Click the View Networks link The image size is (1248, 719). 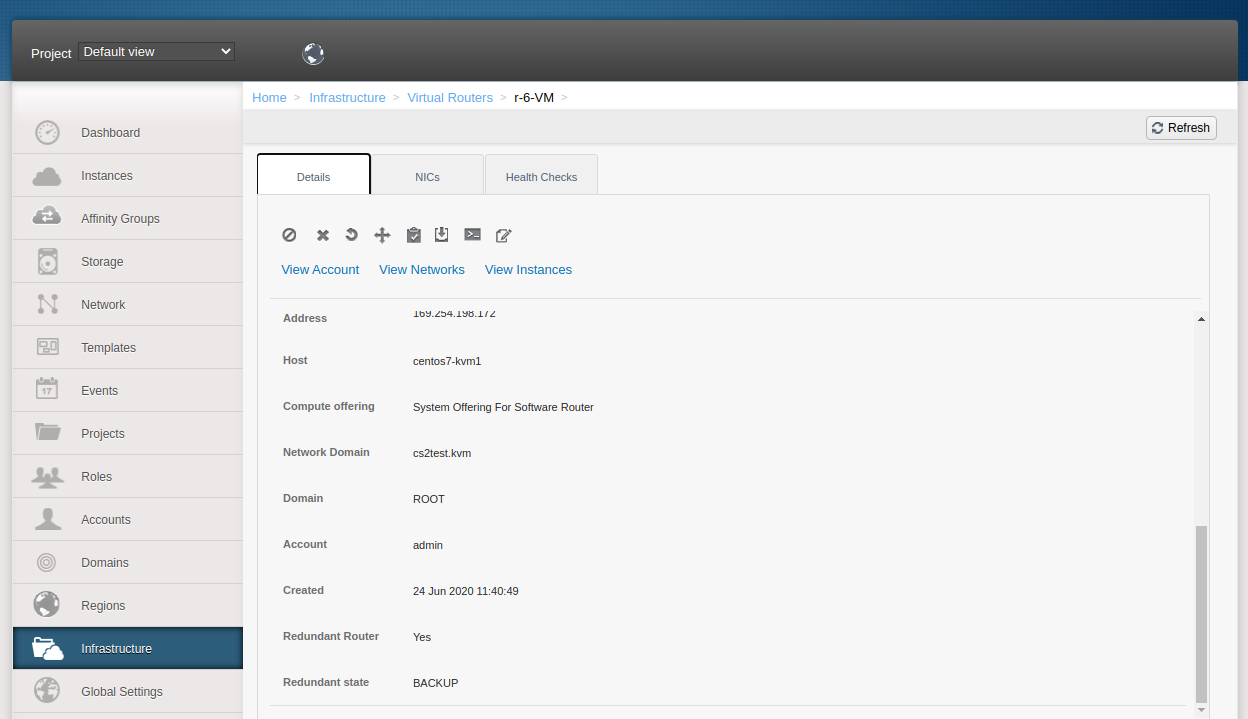click(x=422, y=269)
